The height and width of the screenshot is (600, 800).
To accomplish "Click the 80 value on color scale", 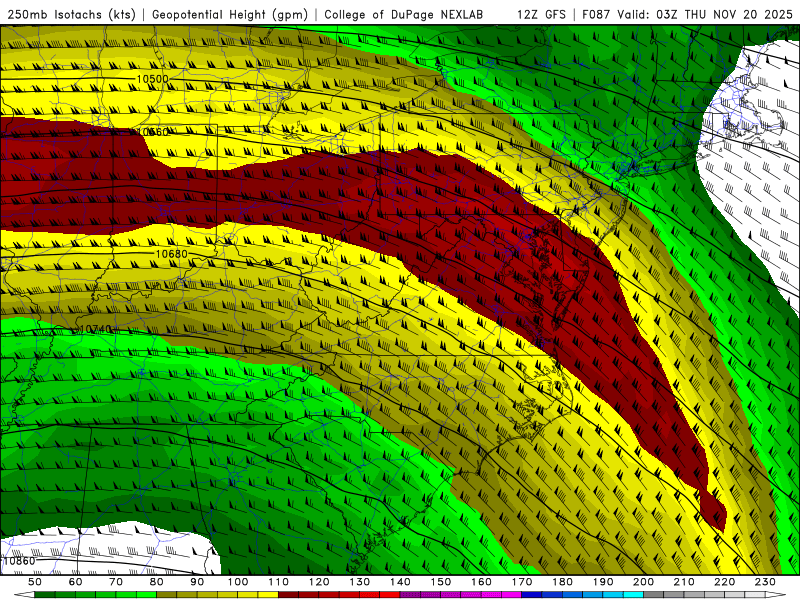I will (x=157, y=582).
